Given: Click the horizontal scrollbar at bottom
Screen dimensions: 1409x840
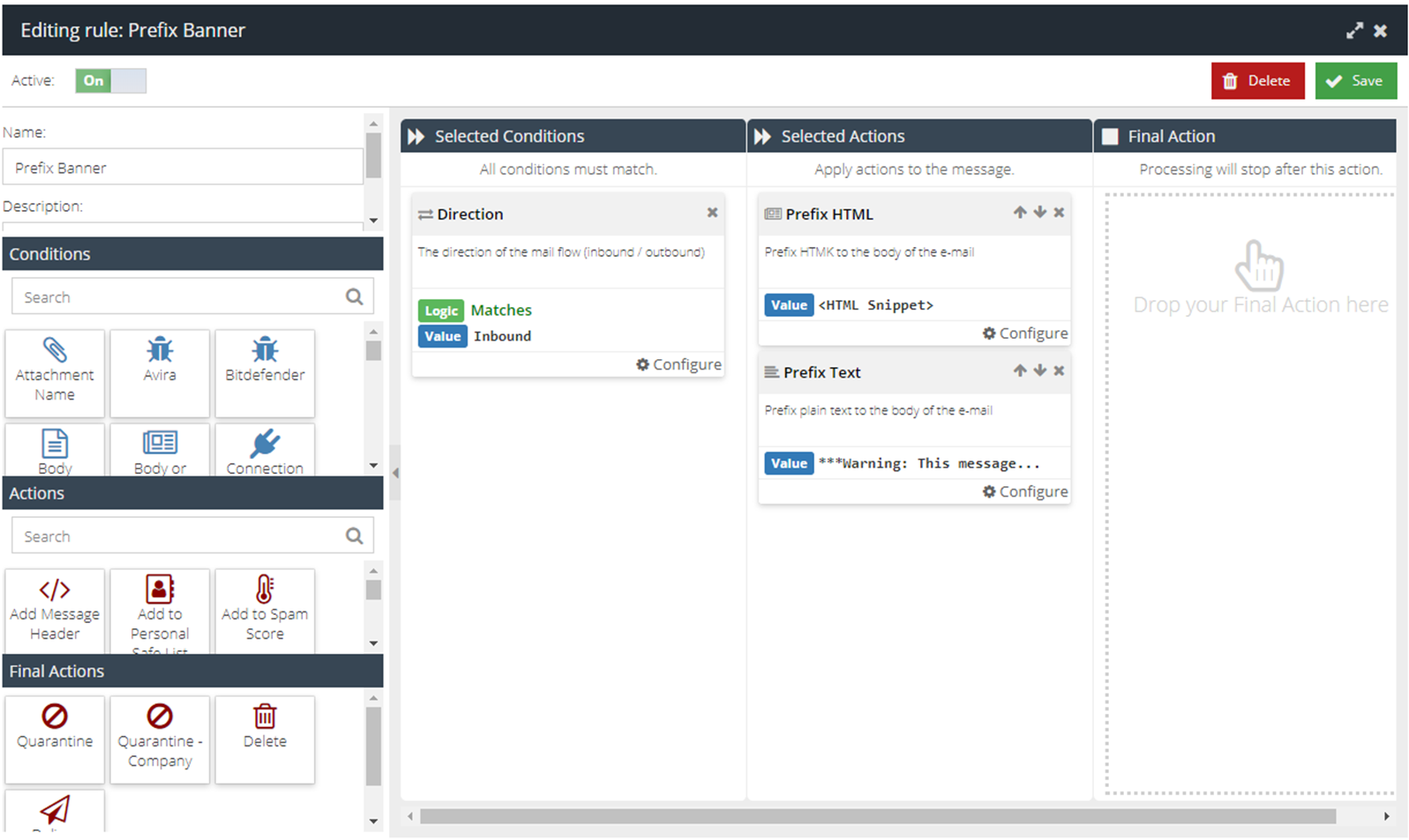Looking at the screenshot, I should pos(878,816).
